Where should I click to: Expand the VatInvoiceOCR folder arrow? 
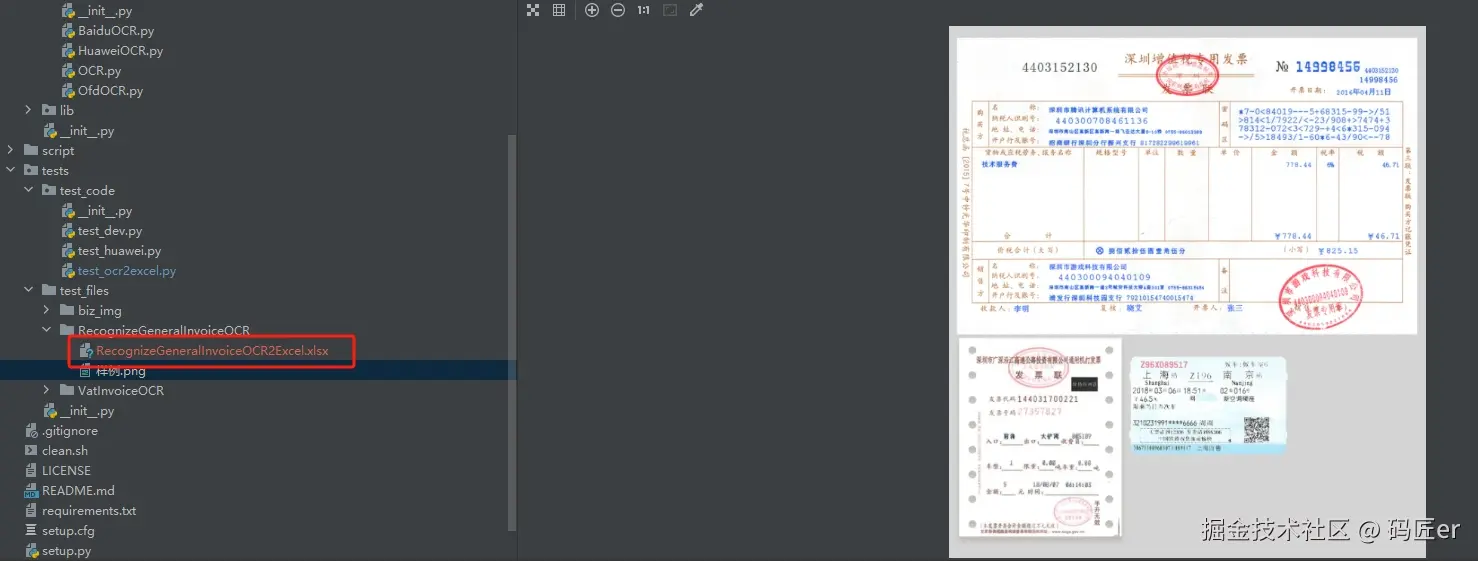[x=46, y=391]
